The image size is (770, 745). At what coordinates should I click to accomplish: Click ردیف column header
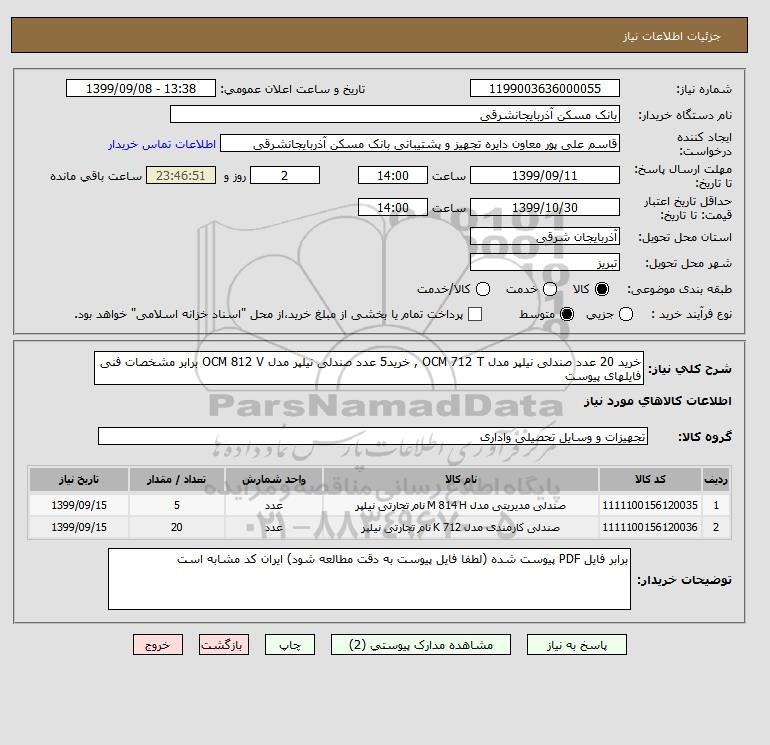(x=716, y=479)
